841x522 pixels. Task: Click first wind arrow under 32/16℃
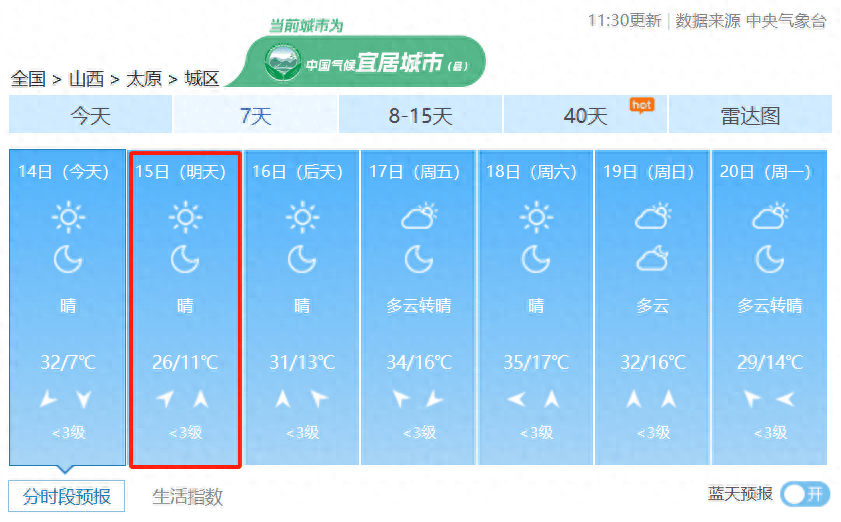point(634,399)
